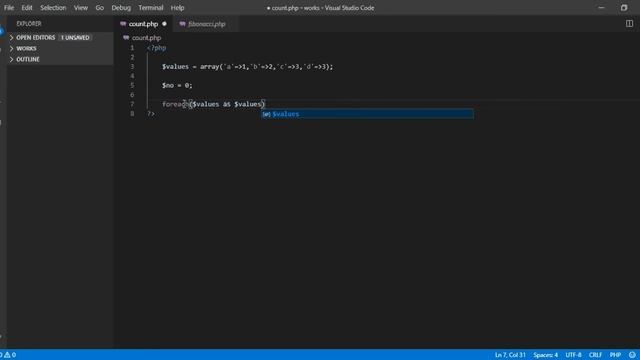Open the Terminal menu

(x=151, y=8)
